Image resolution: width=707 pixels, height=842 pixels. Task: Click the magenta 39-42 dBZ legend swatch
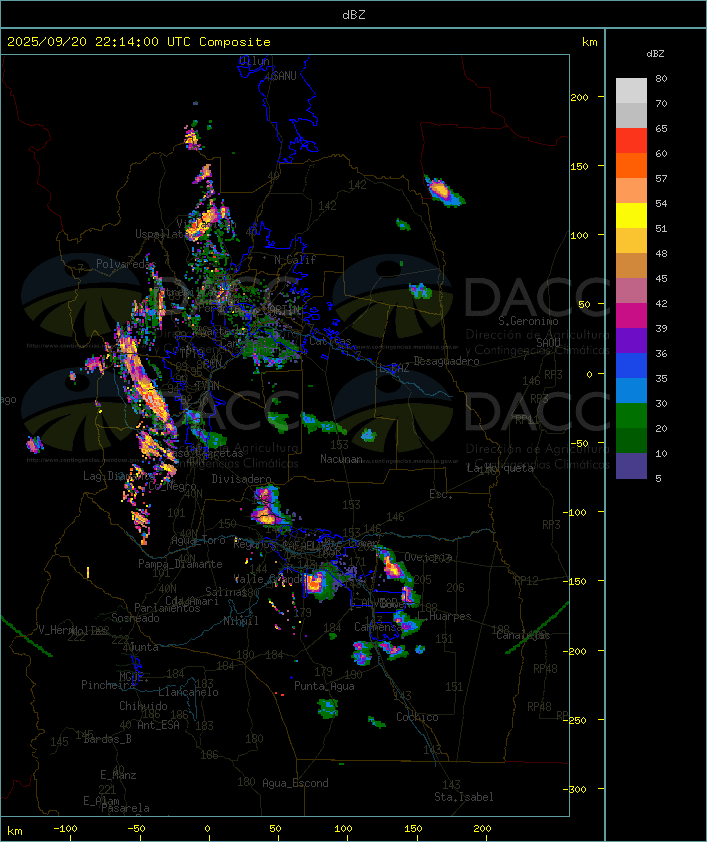click(631, 316)
